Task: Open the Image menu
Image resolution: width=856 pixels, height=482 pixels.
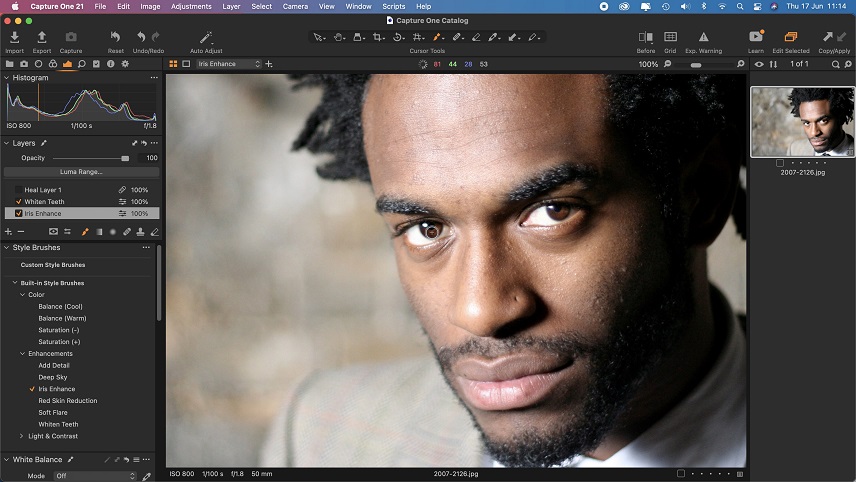Action: tap(150, 7)
